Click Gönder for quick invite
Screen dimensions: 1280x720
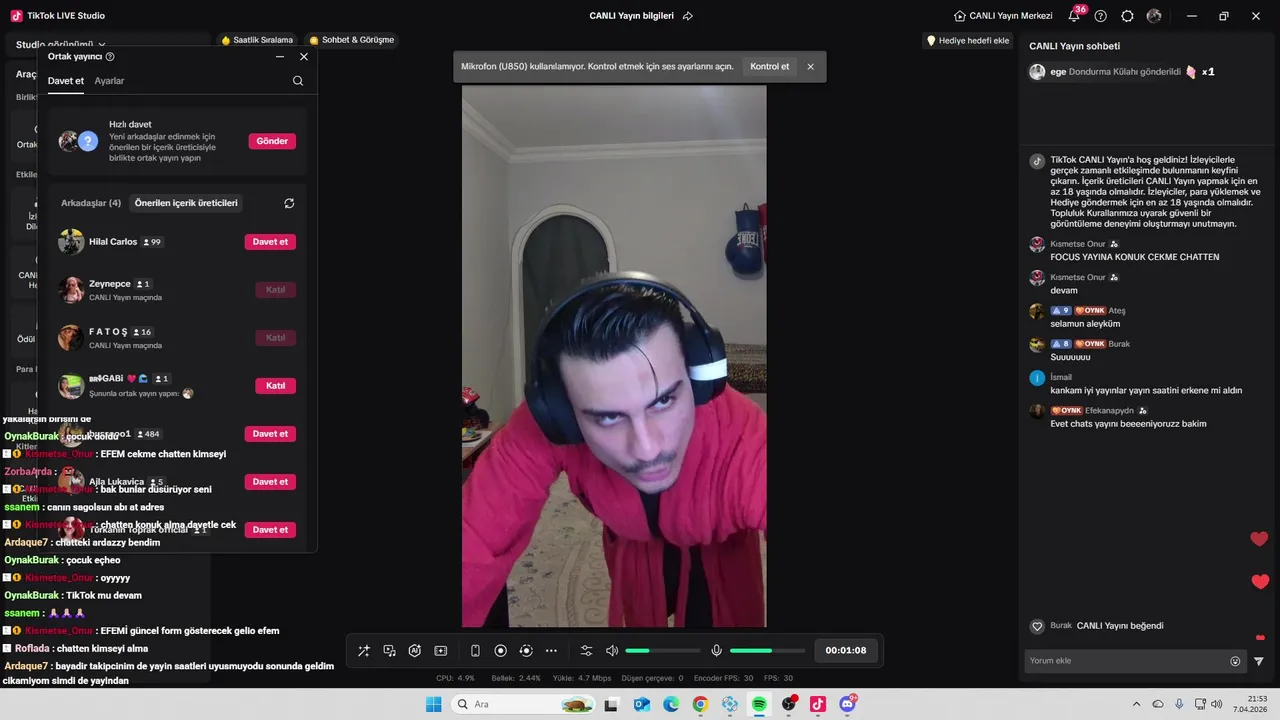pyautogui.click(x=272, y=141)
